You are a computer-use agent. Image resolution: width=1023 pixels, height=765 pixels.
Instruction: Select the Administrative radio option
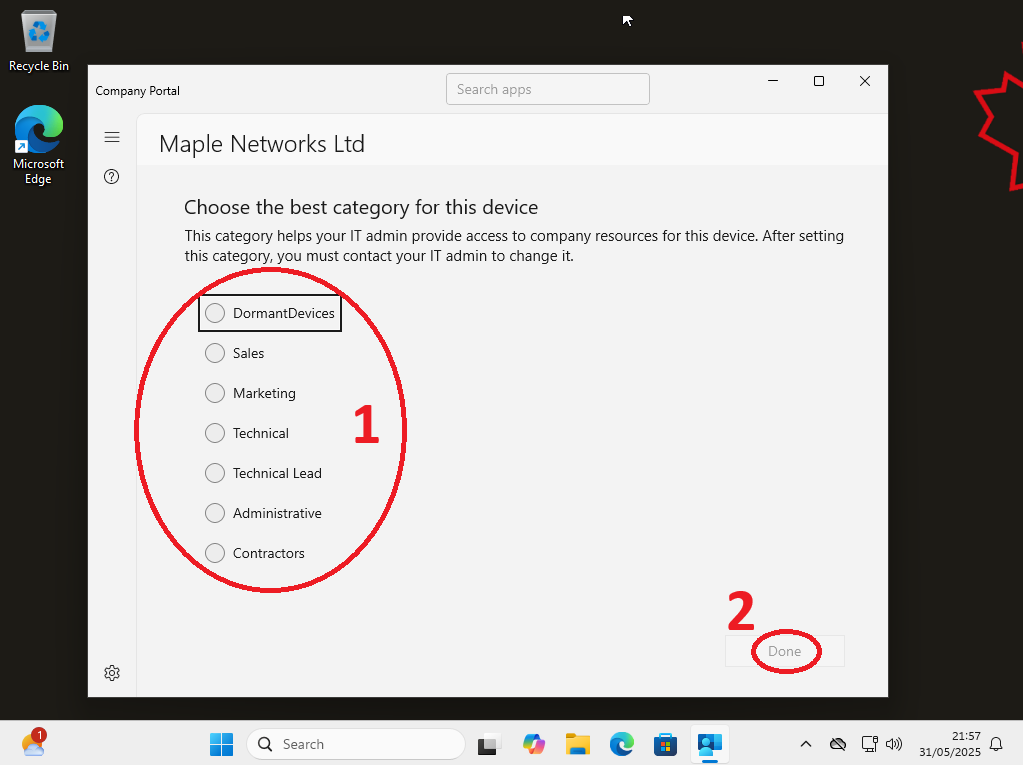click(215, 513)
